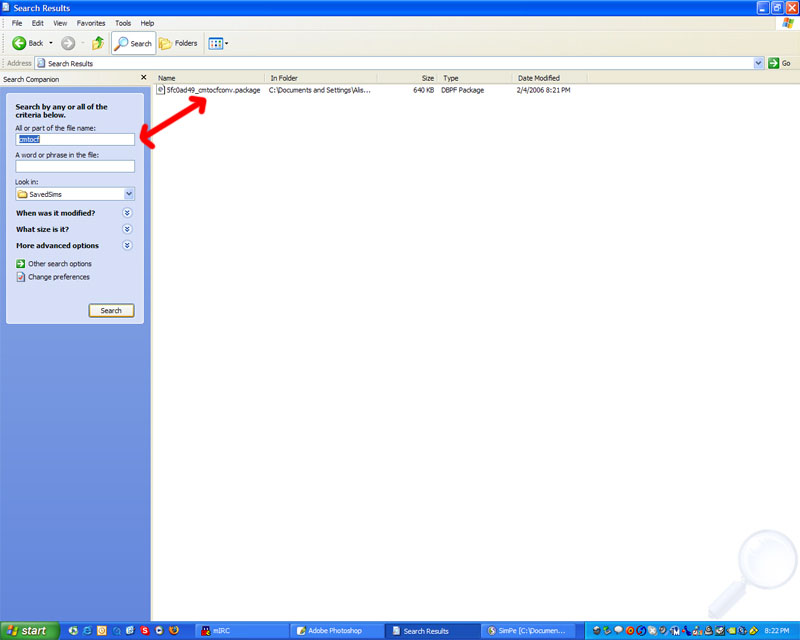Screen dimensions: 800x640
Task: Open the Help menu
Action: (x=147, y=23)
